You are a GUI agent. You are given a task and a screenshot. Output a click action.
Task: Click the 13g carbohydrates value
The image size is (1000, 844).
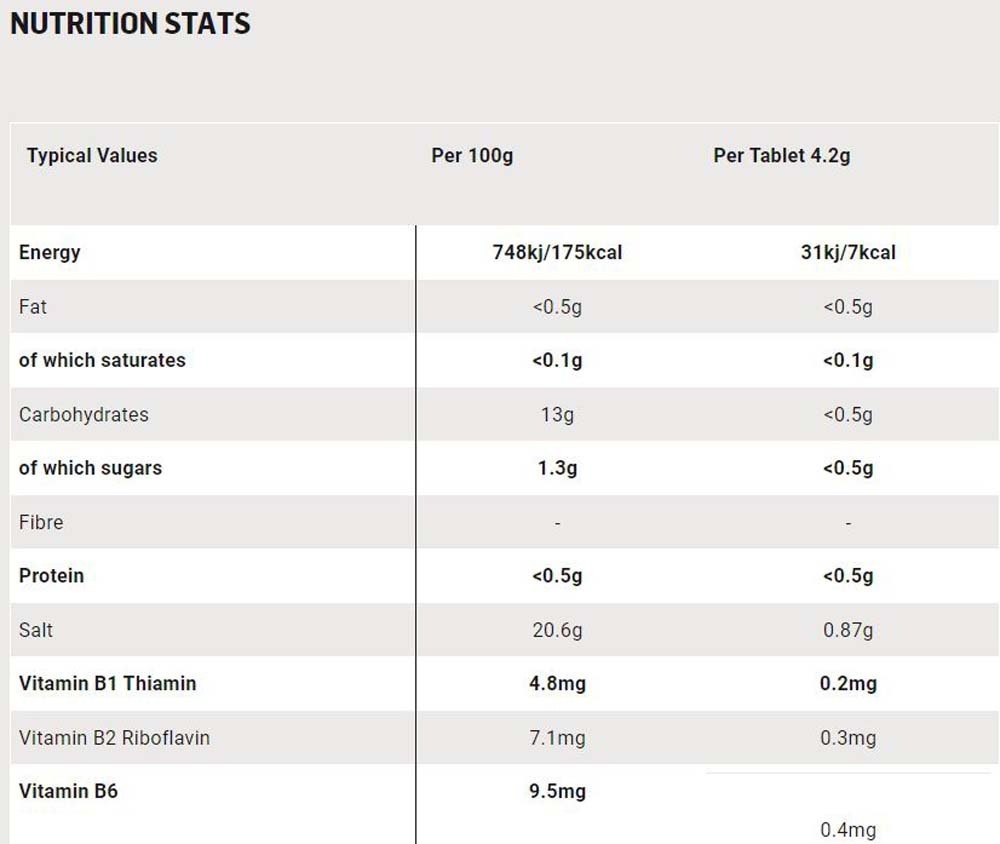coord(557,415)
